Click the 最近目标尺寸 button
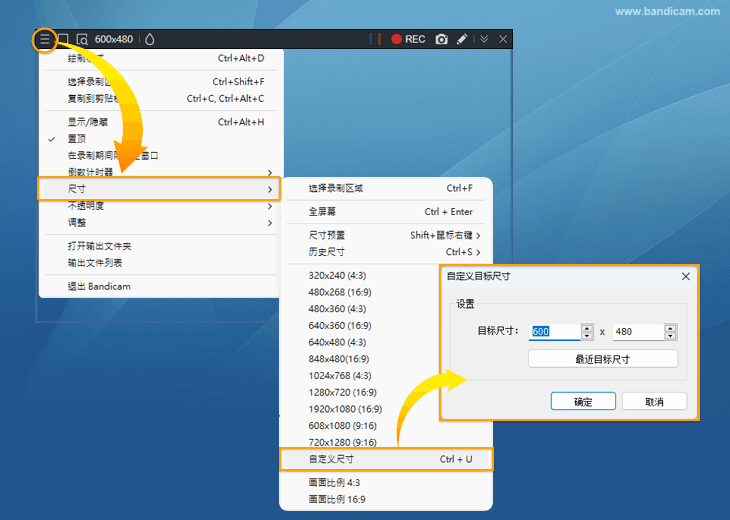Image resolution: width=730 pixels, height=520 pixels. coord(603,359)
